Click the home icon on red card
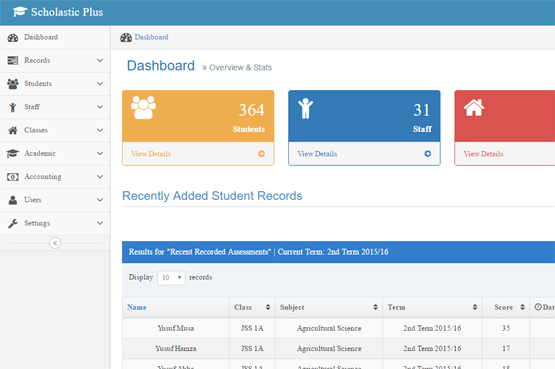Viewport: 555px width, 369px height. (x=474, y=108)
